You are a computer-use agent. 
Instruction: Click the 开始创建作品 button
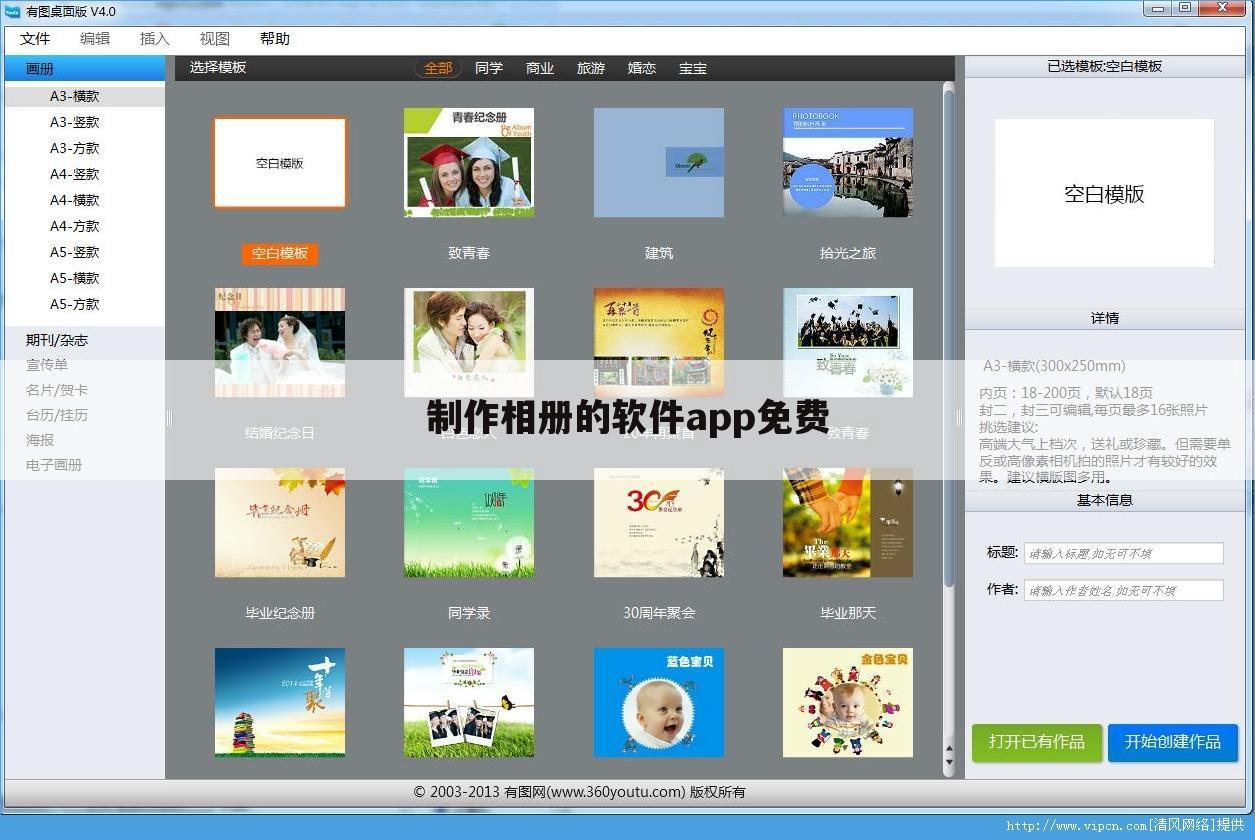coord(1173,742)
